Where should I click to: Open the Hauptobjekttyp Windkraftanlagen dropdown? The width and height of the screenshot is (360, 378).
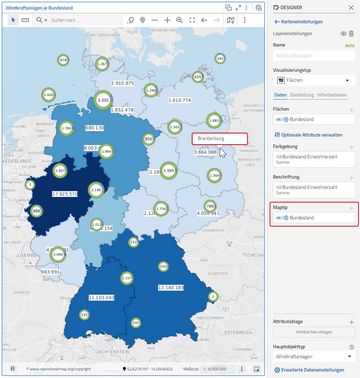pyautogui.click(x=314, y=356)
